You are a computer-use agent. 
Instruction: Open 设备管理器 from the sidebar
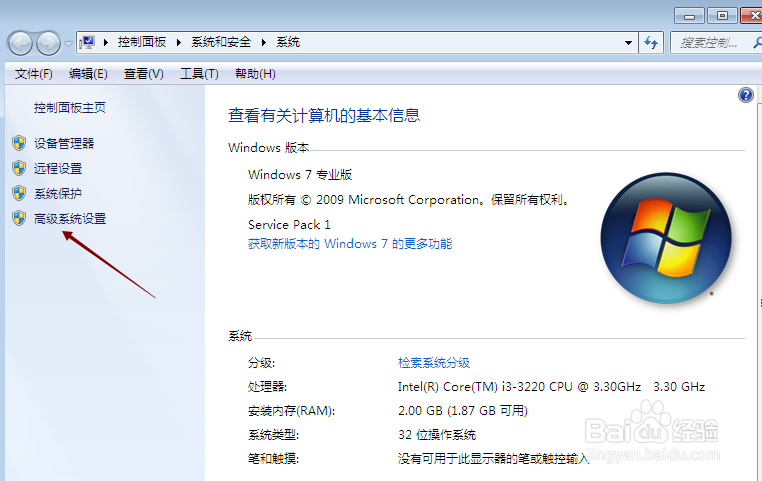coord(64,143)
